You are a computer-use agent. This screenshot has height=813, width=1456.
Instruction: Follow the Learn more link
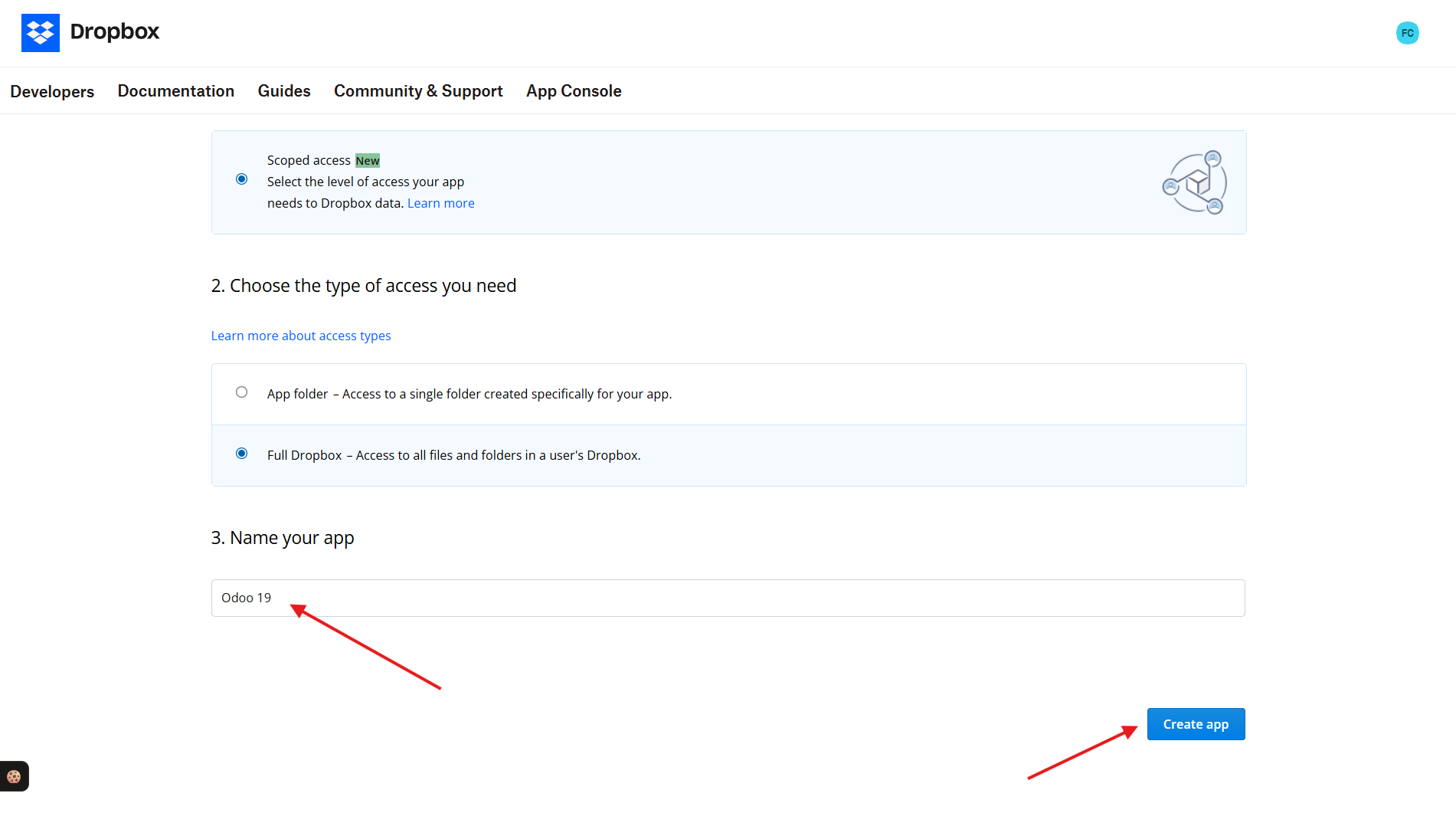click(x=440, y=203)
